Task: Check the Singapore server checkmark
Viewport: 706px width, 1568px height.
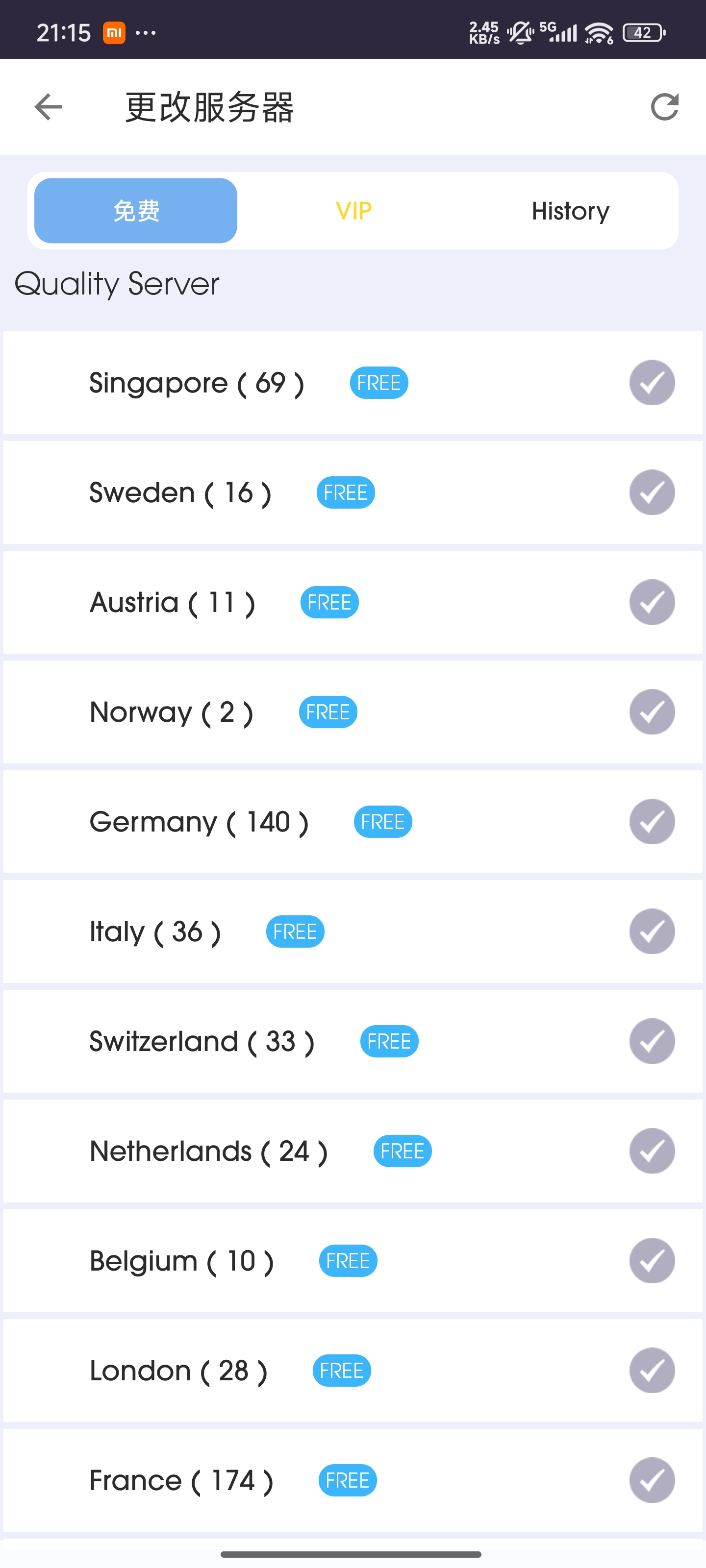Action: (652, 383)
